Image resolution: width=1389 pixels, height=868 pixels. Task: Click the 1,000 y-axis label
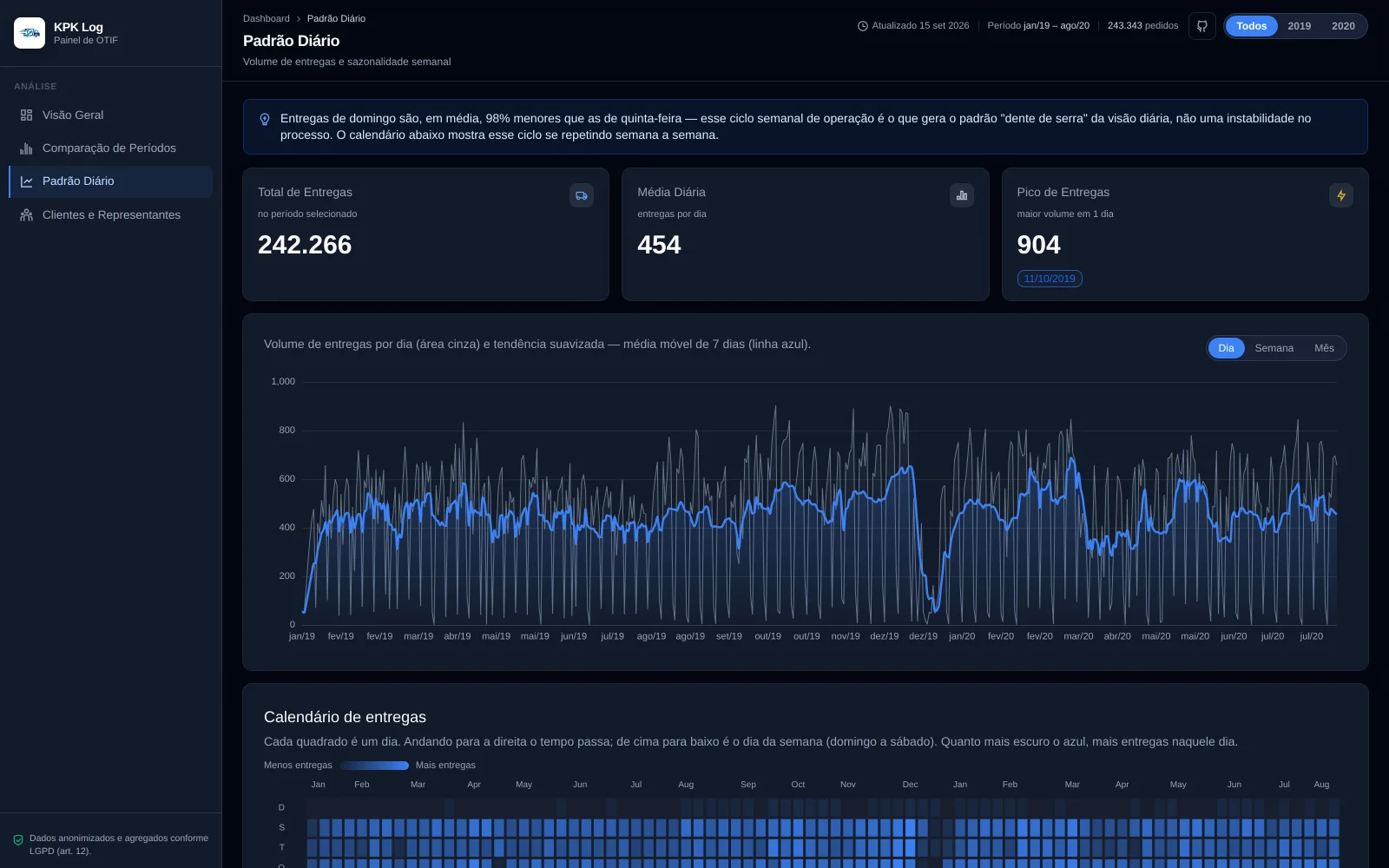tap(283, 382)
